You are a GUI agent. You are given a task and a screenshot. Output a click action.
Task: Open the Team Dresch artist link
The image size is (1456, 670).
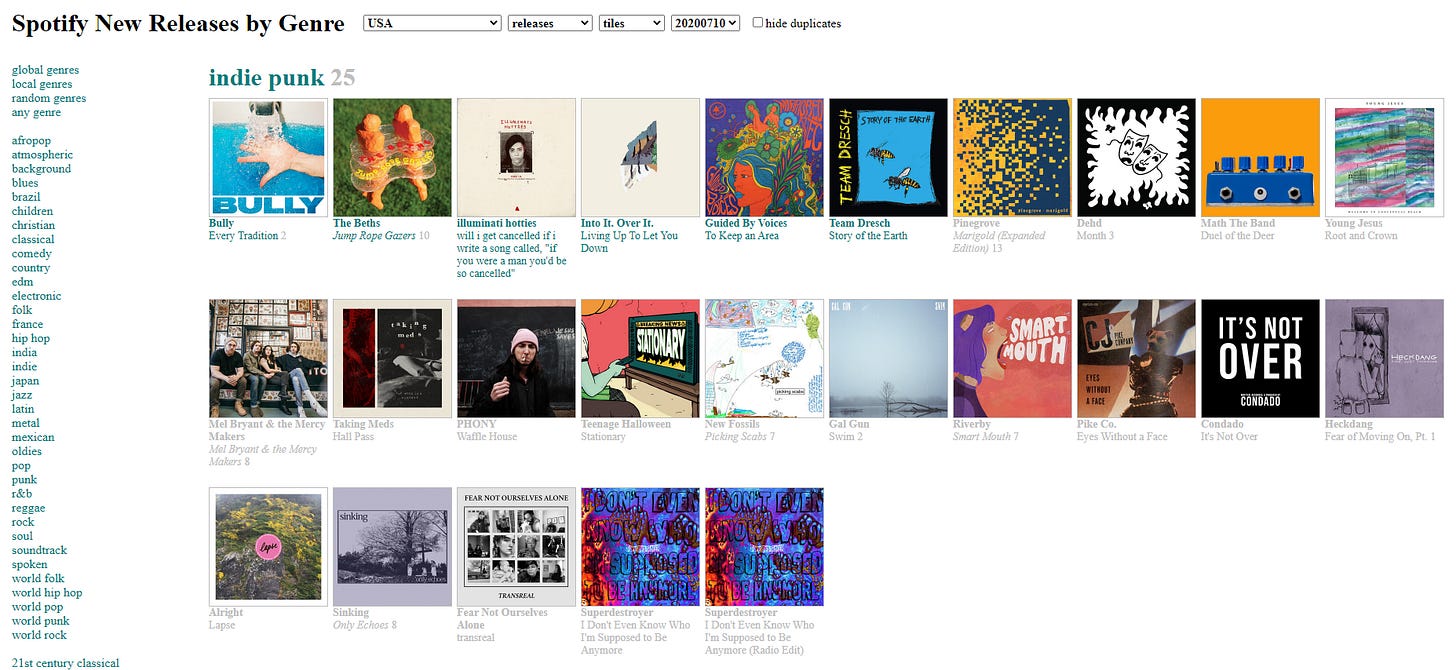859,223
